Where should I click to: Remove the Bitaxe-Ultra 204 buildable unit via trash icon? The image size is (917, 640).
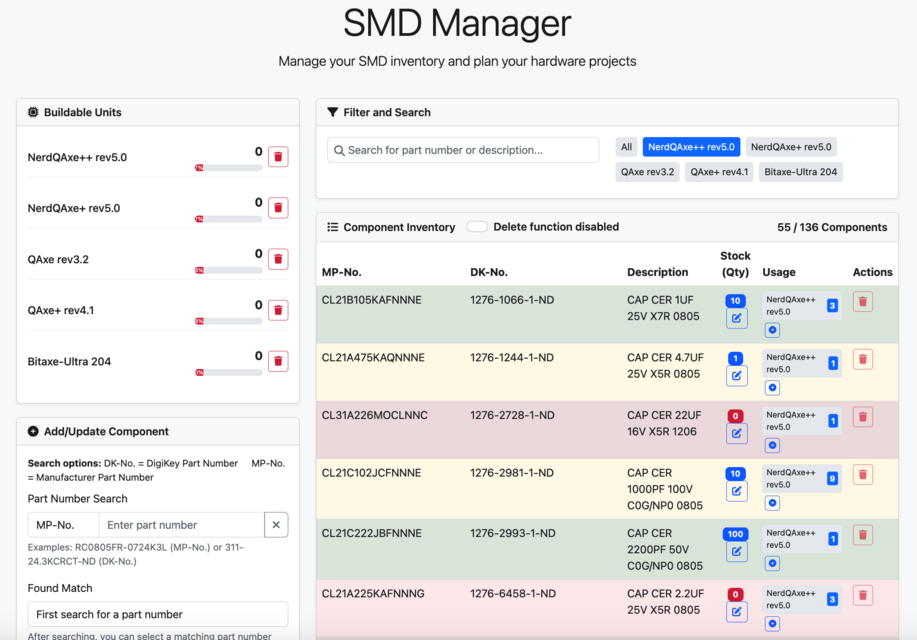(x=277, y=361)
